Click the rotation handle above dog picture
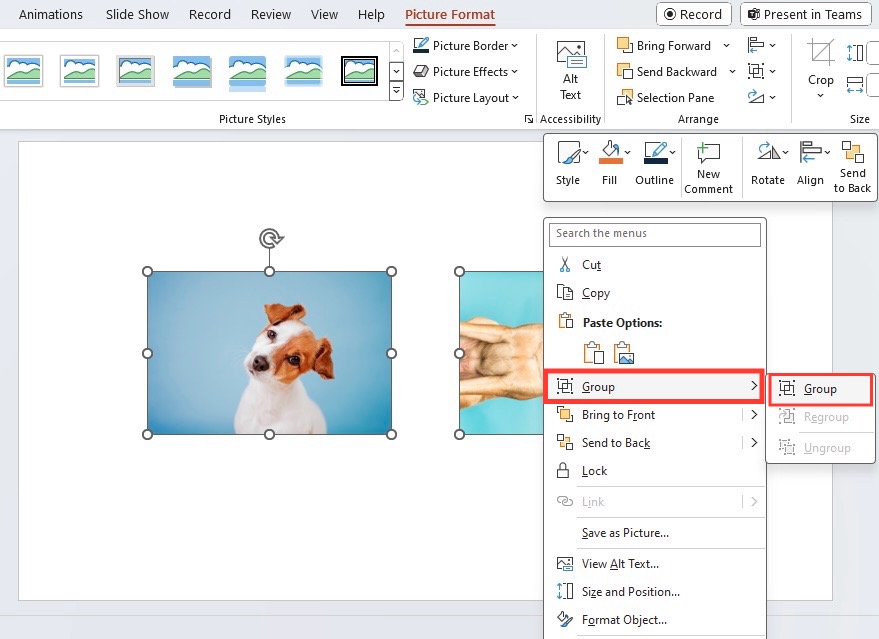The height and width of the screenshot is (639, 879). 270,238
